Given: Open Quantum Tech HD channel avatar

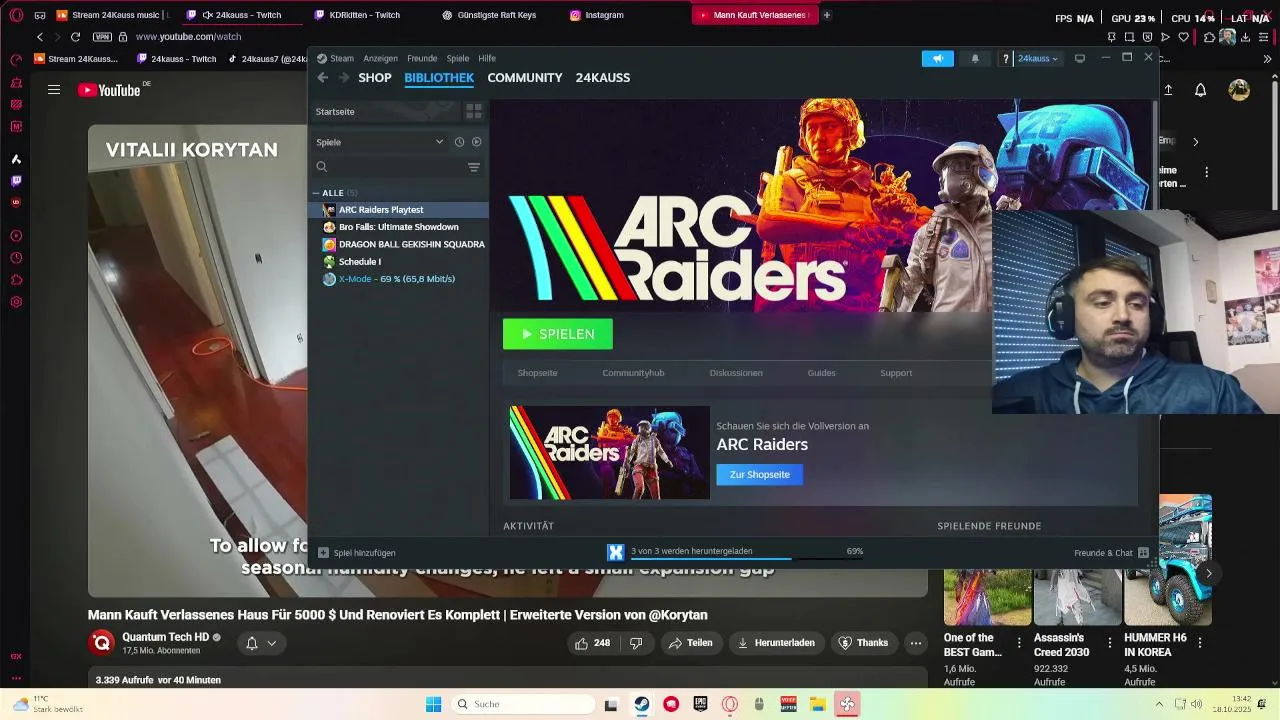Looking at the screenshot, I should tap(101, 643).
